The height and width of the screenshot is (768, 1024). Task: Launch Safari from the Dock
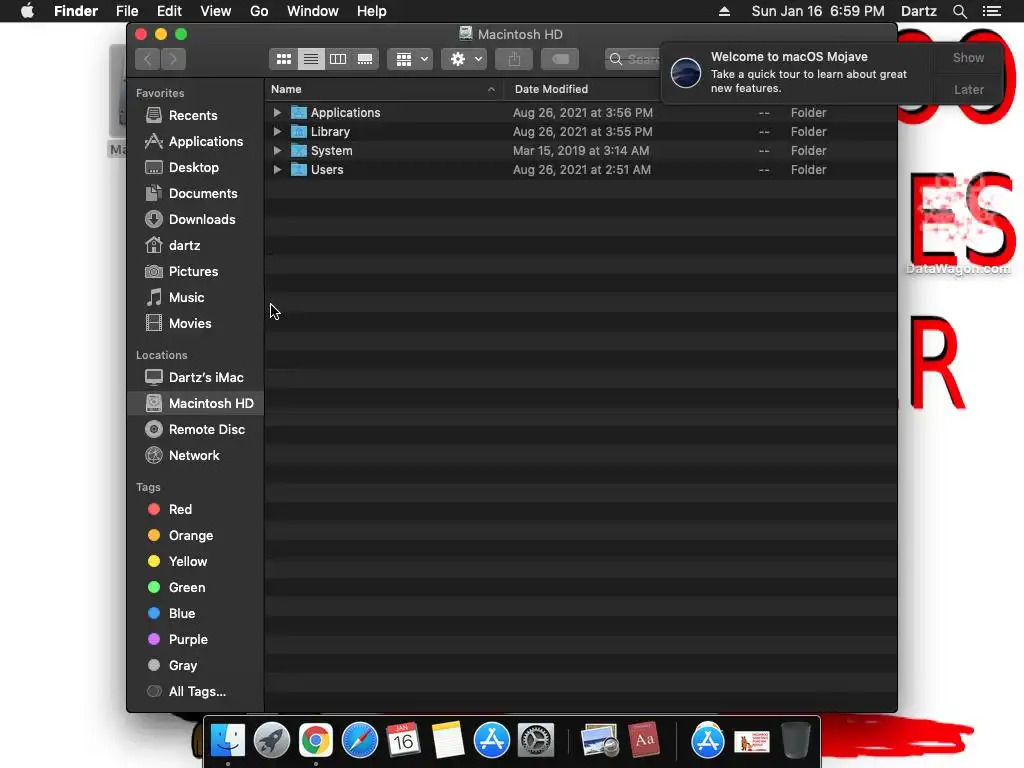(360, 741)
